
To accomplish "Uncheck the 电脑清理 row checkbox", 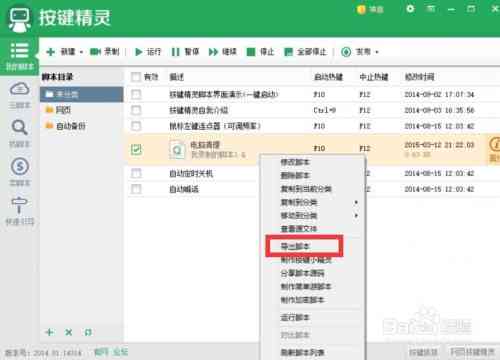I will [136, 149].
